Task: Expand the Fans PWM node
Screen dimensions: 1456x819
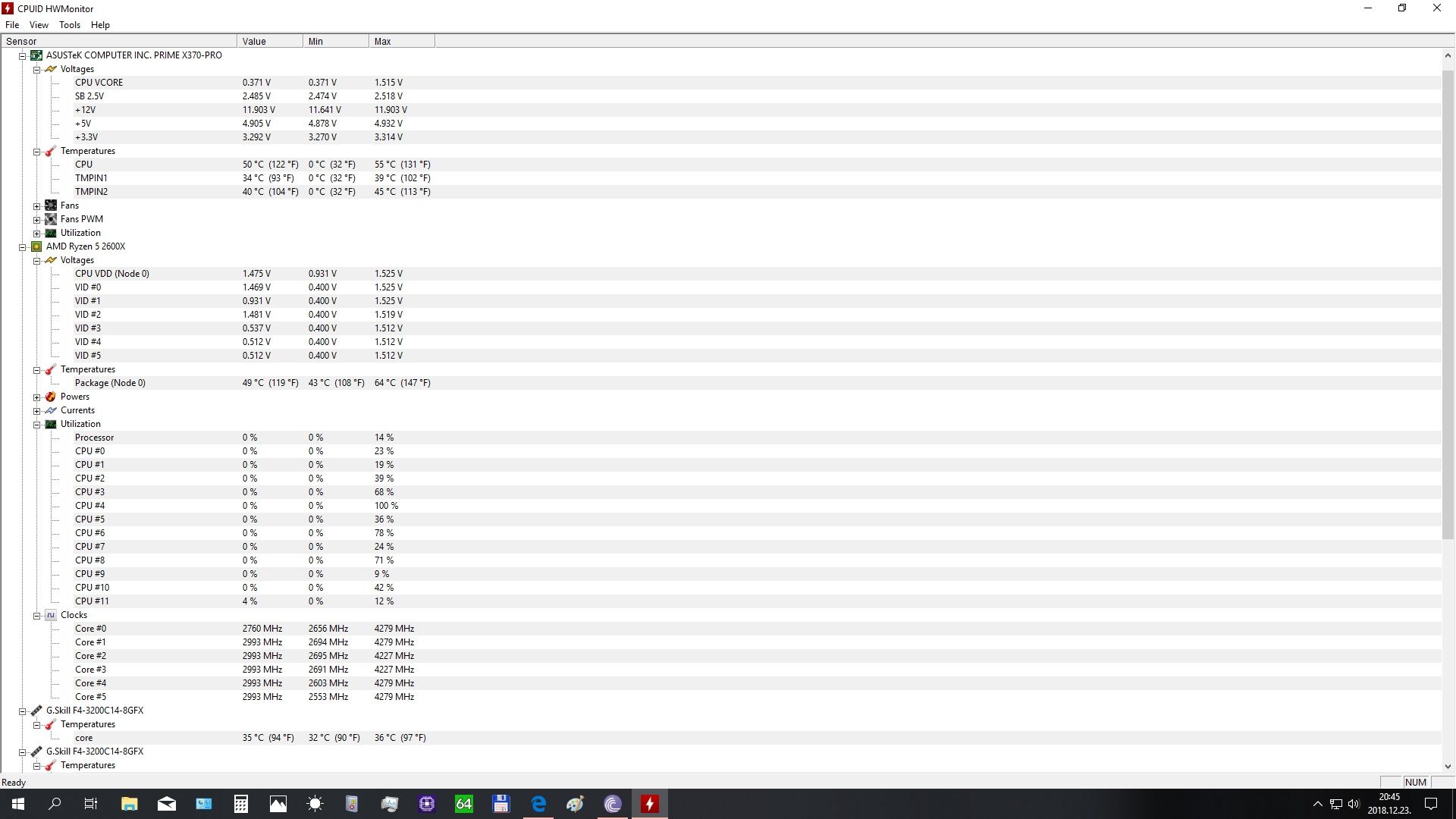Action: click(36, 220)
